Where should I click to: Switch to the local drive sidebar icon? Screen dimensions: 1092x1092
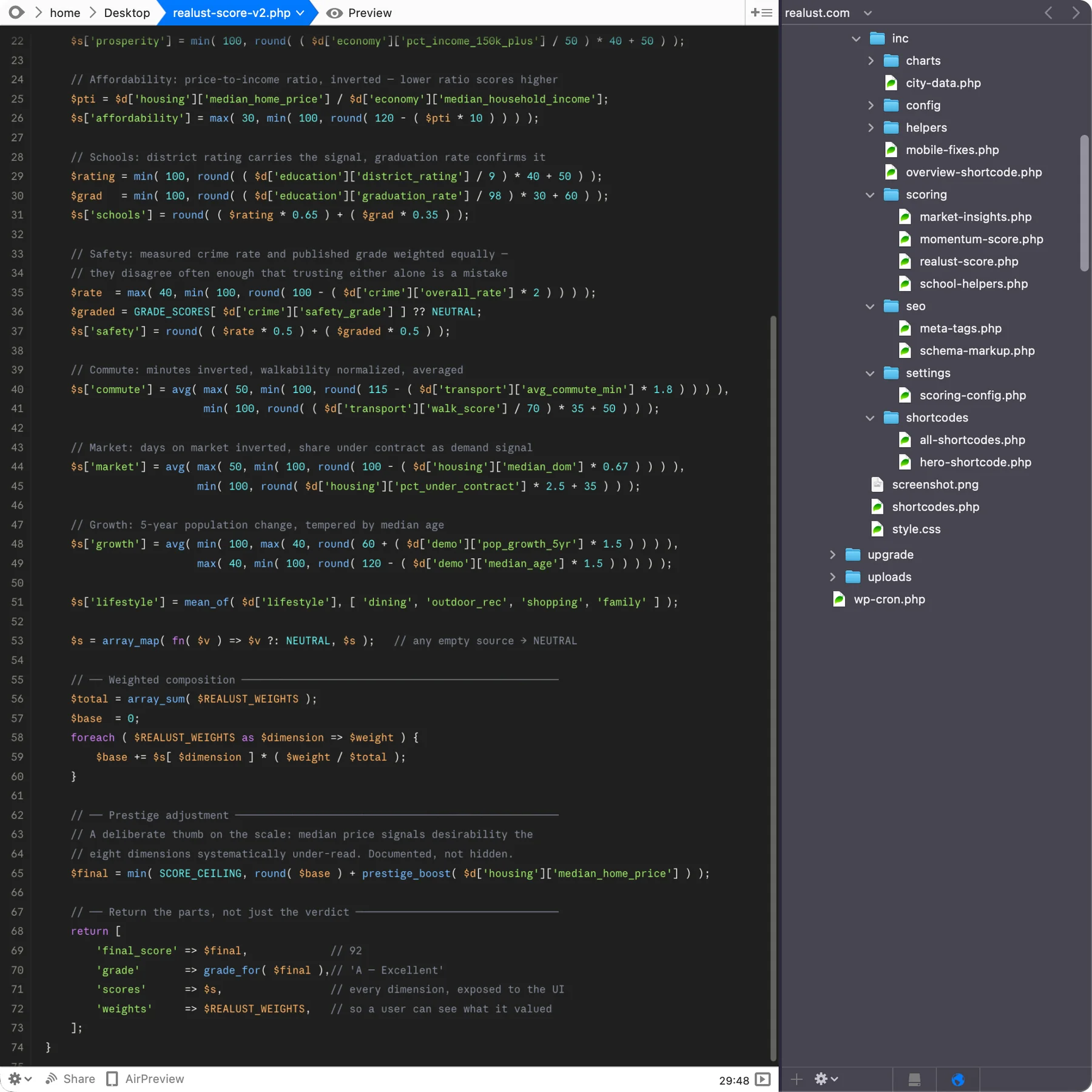pos(914,1079)
